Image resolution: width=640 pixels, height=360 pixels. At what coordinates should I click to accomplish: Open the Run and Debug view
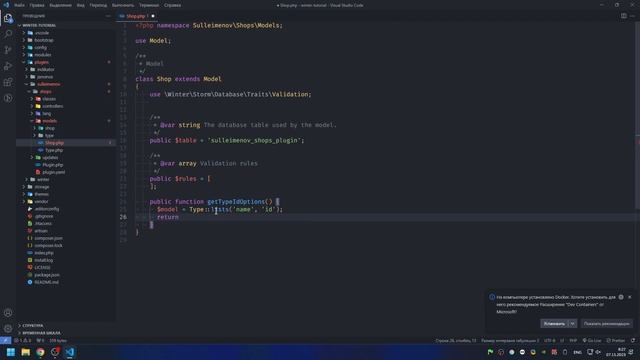pos(8,66)
